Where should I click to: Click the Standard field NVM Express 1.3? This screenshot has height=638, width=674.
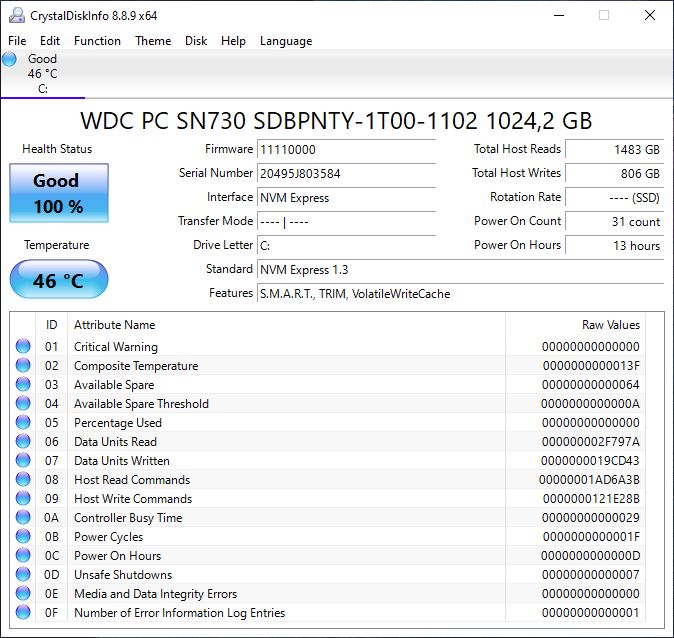tap(461, 270)
